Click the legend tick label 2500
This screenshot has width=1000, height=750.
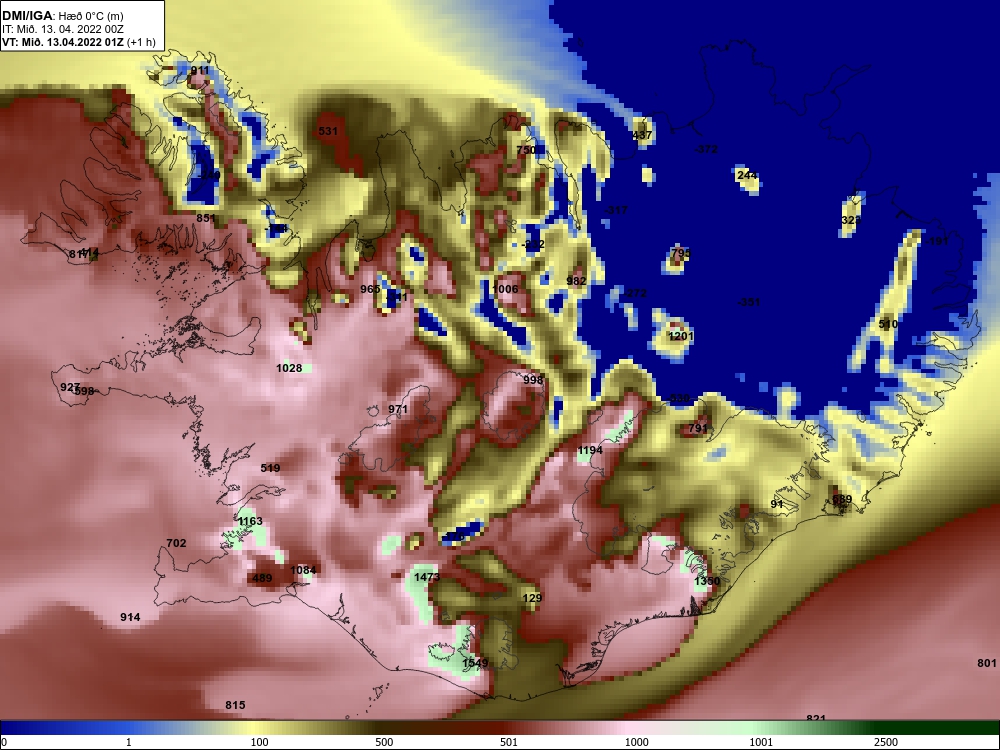pyautogui.click(x=886, y=742)
